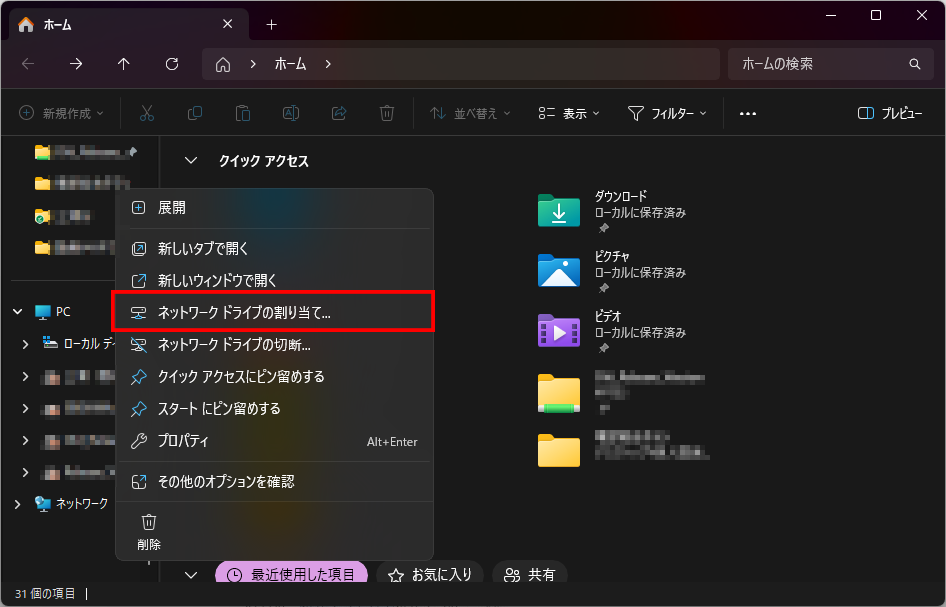Click the Up navigation arrow
The width and height of the screenshot is (946, 607).
coord(122,63)
